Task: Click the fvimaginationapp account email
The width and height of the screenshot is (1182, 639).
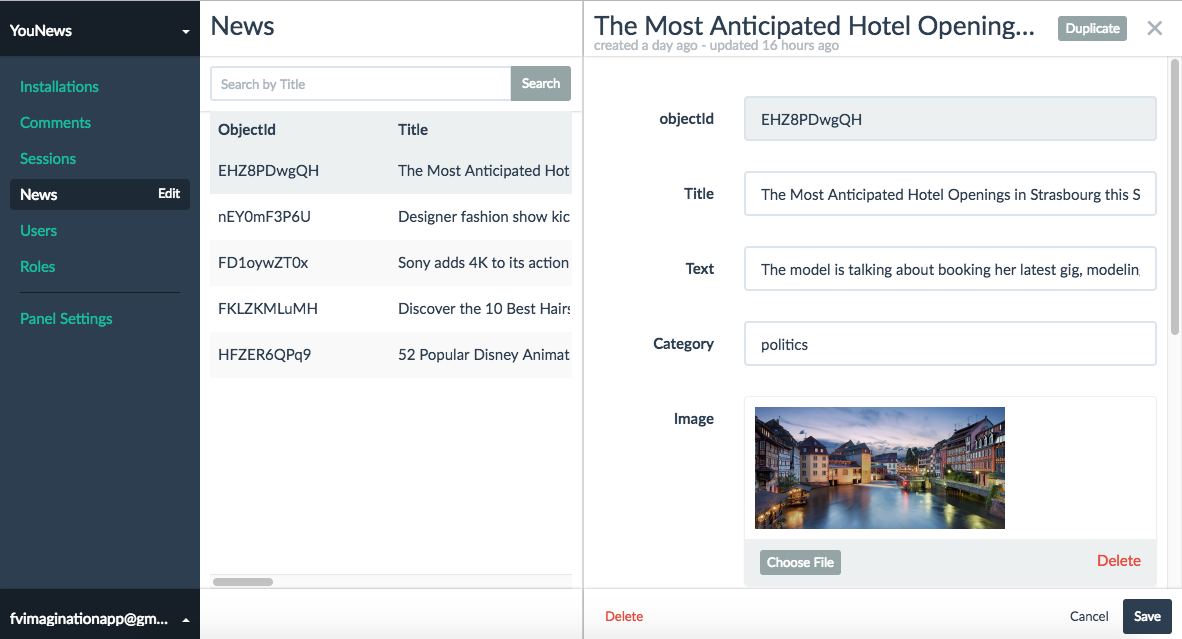Action: pos(89,619)
